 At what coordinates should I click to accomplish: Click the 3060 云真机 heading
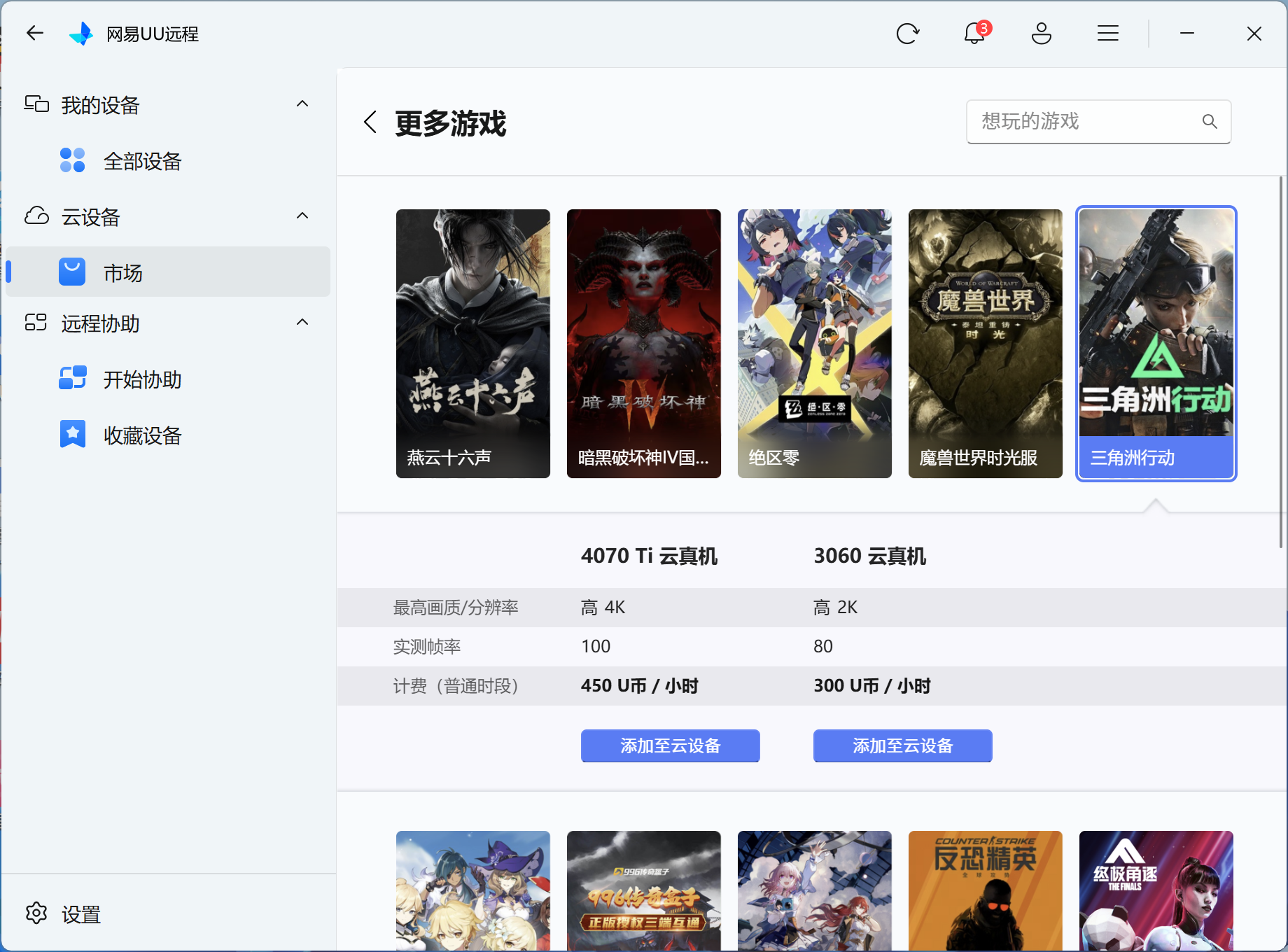point(869,556)
